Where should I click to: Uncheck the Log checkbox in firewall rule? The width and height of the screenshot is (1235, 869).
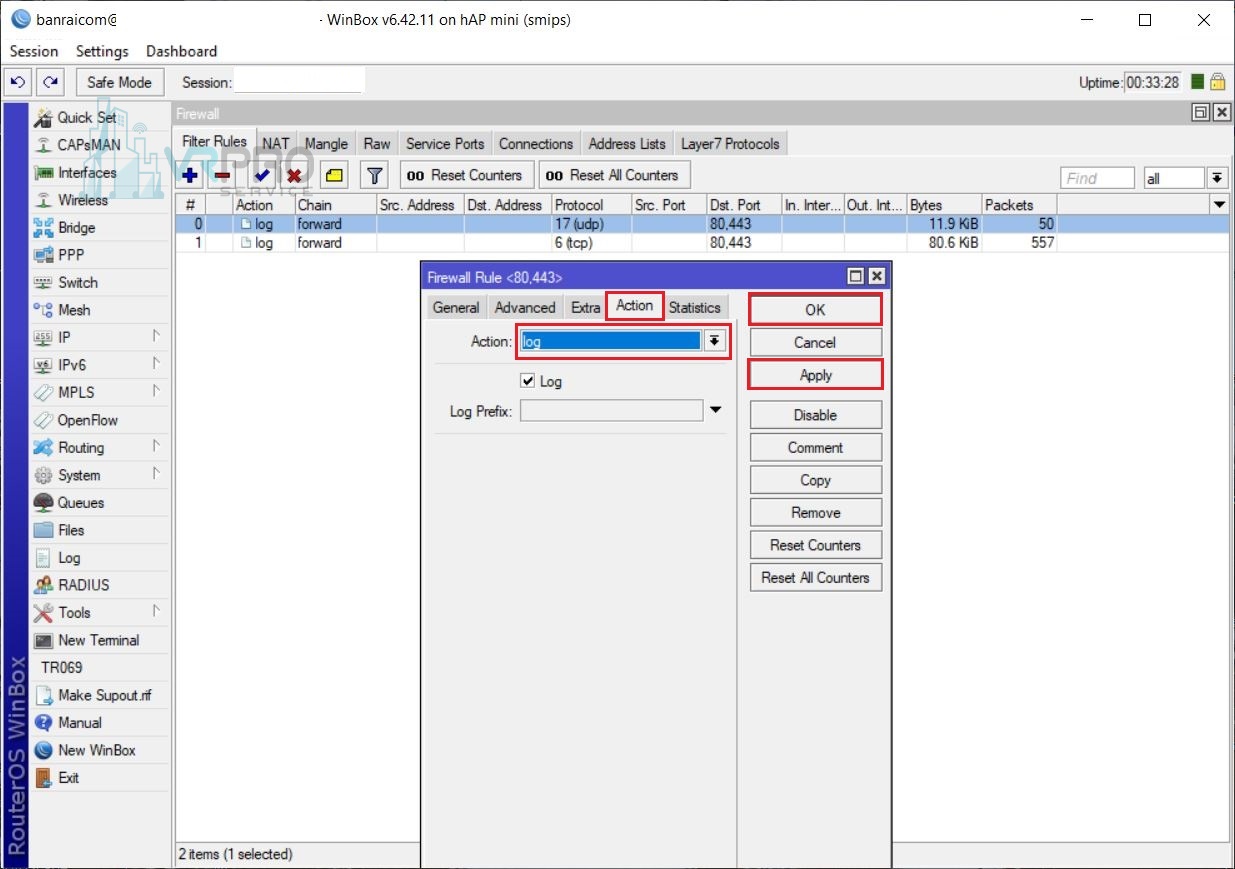(x=529, y=381)
